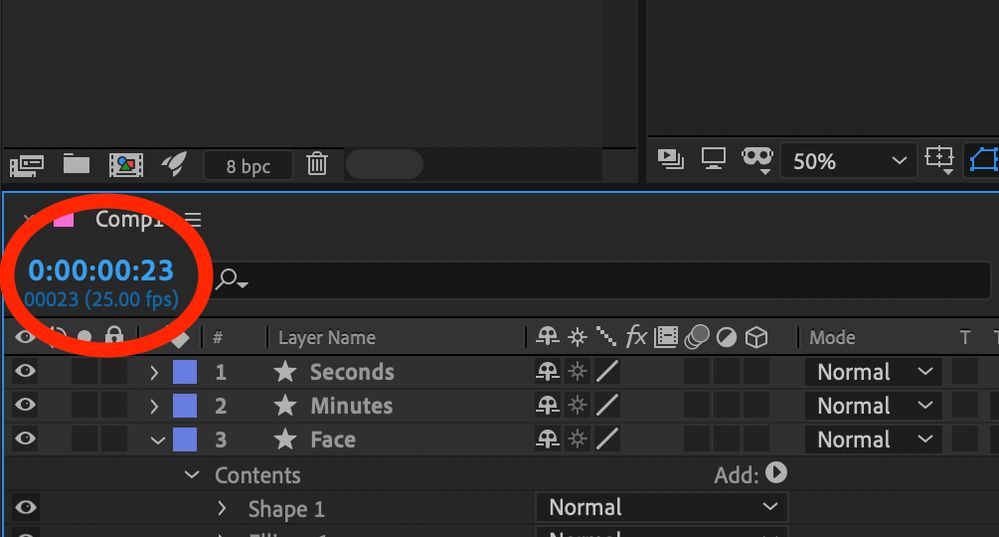
Task: Click the Interpret Footage icon
Action: pyautogui.click(x=27, y=164)
